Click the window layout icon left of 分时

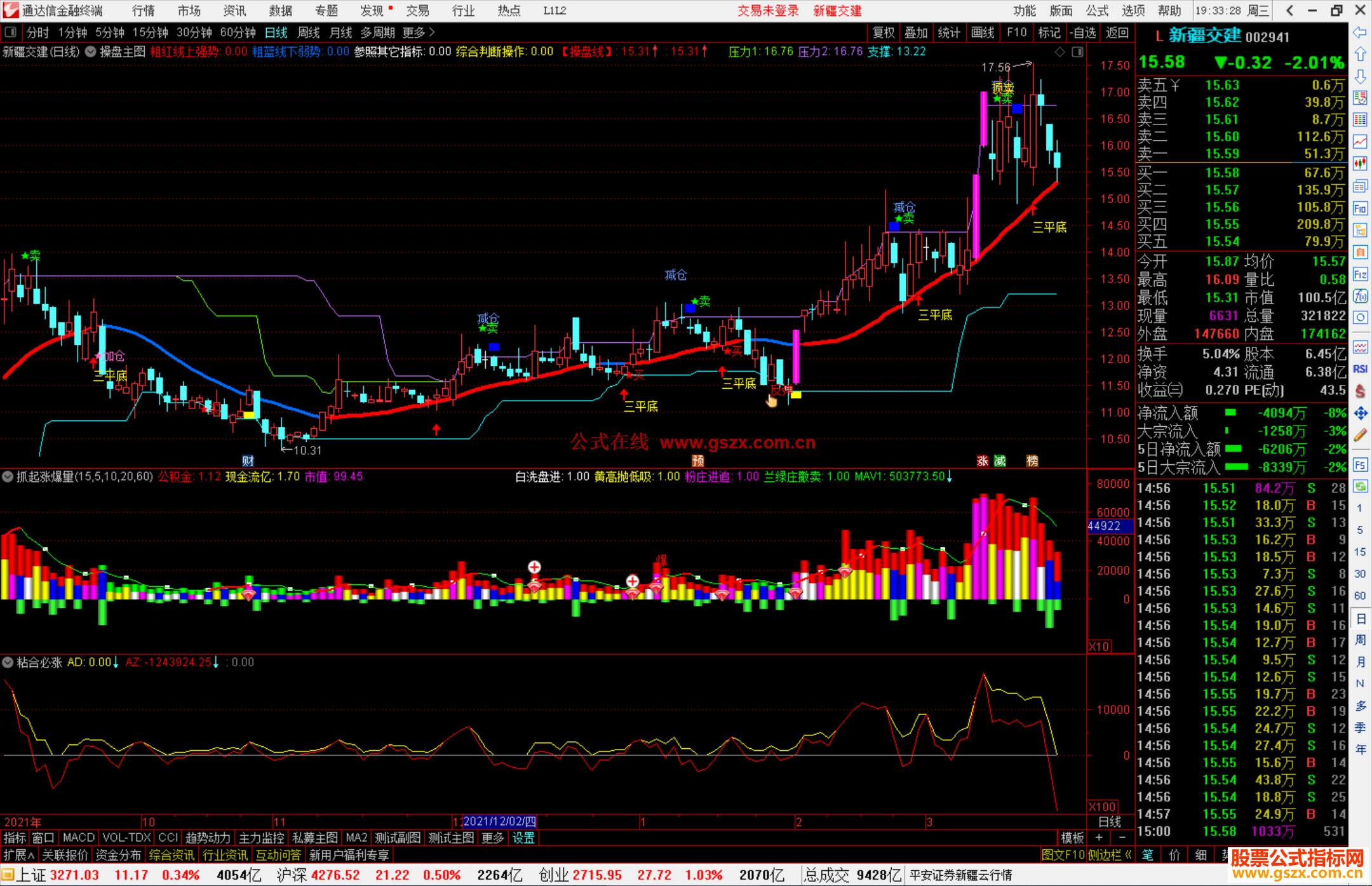[x=10, y=32]
